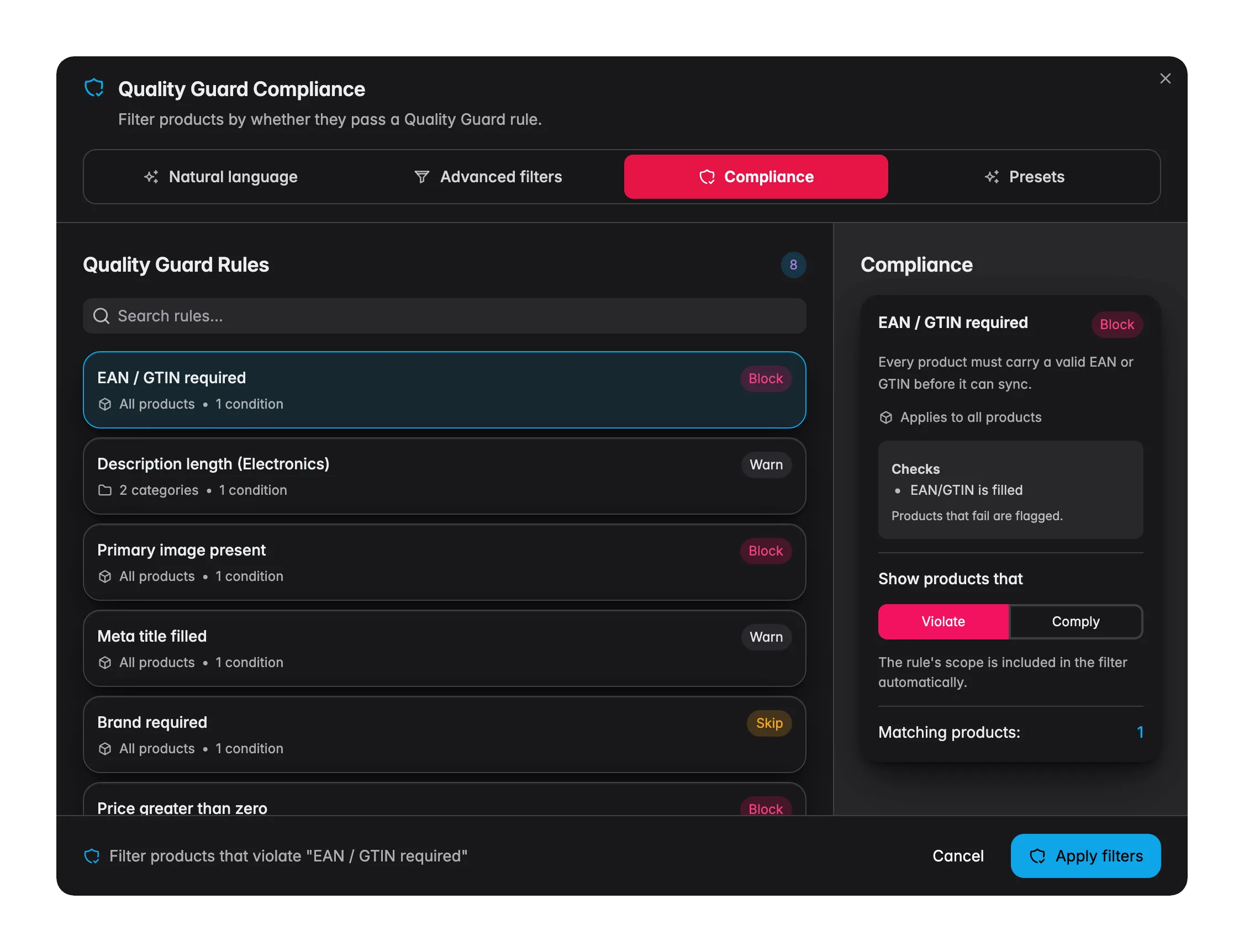Click the Matching products count 1
The width and height of the screenshot is (1244, 952).
1140,732
